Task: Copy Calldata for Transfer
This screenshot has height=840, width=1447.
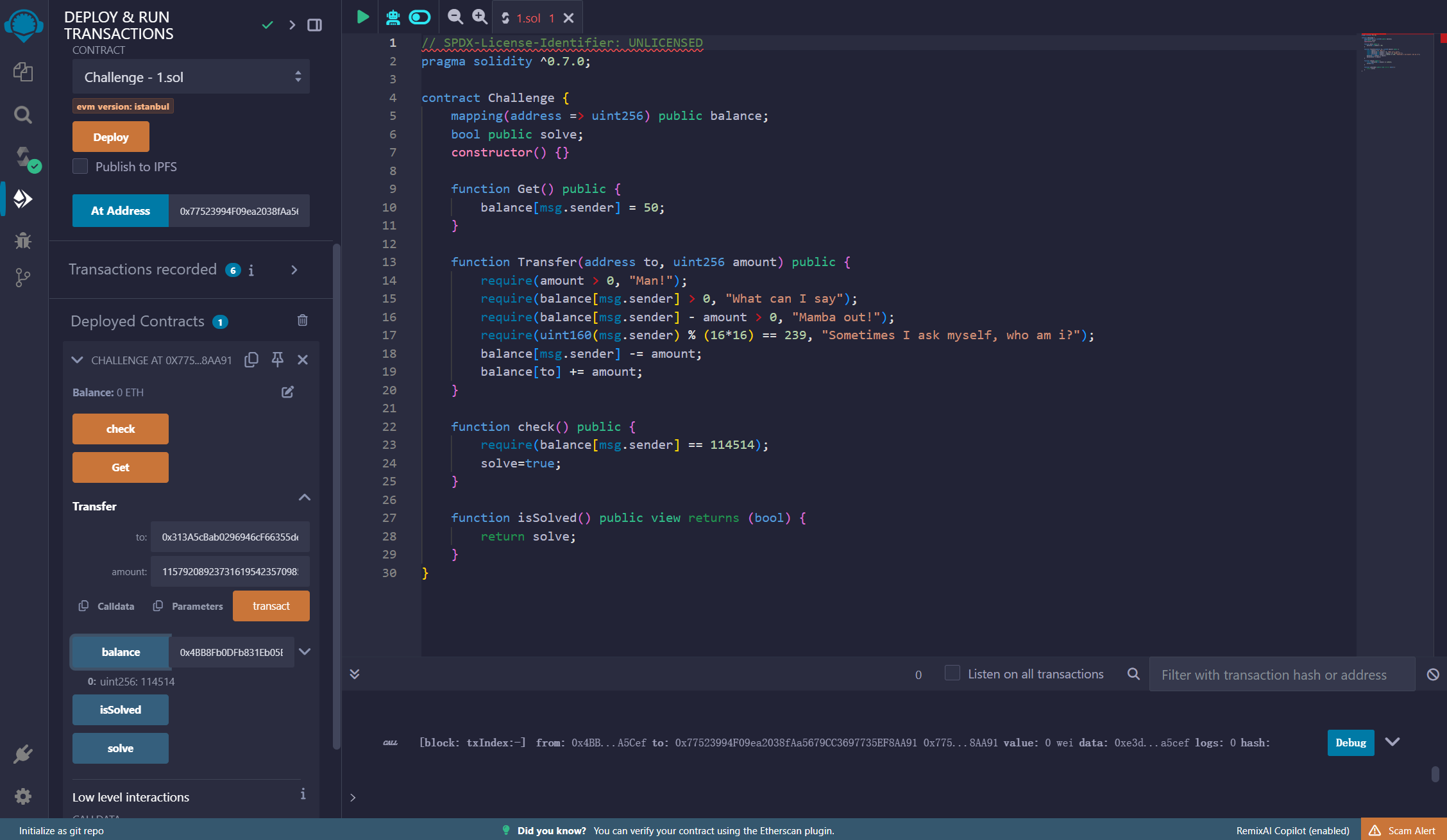Action: 106,606
